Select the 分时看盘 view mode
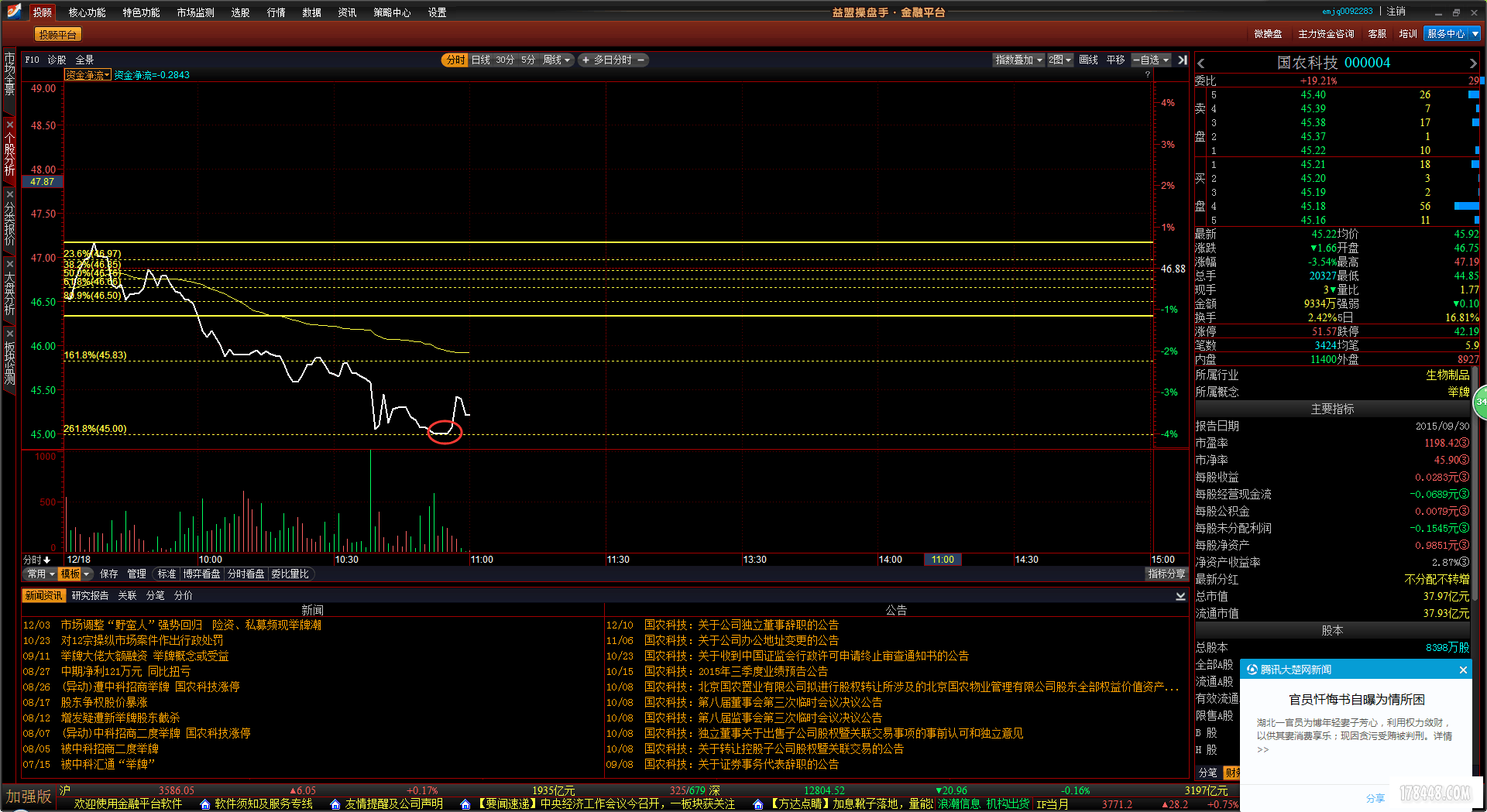This screenshot has width=1487, height=812. pyautogui.click(x=246, y=574)
